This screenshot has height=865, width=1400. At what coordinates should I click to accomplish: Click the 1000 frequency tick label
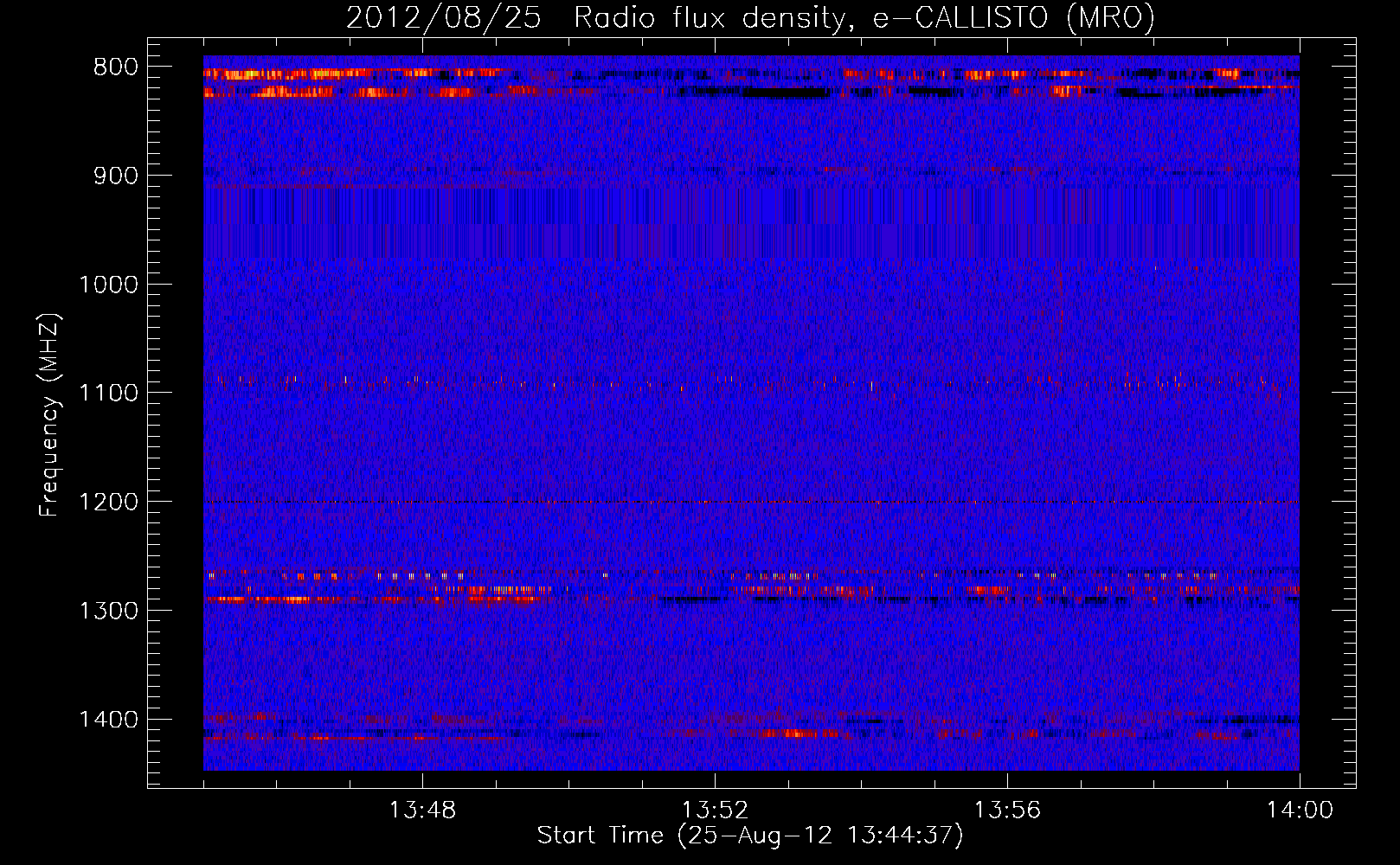(109, 285)
